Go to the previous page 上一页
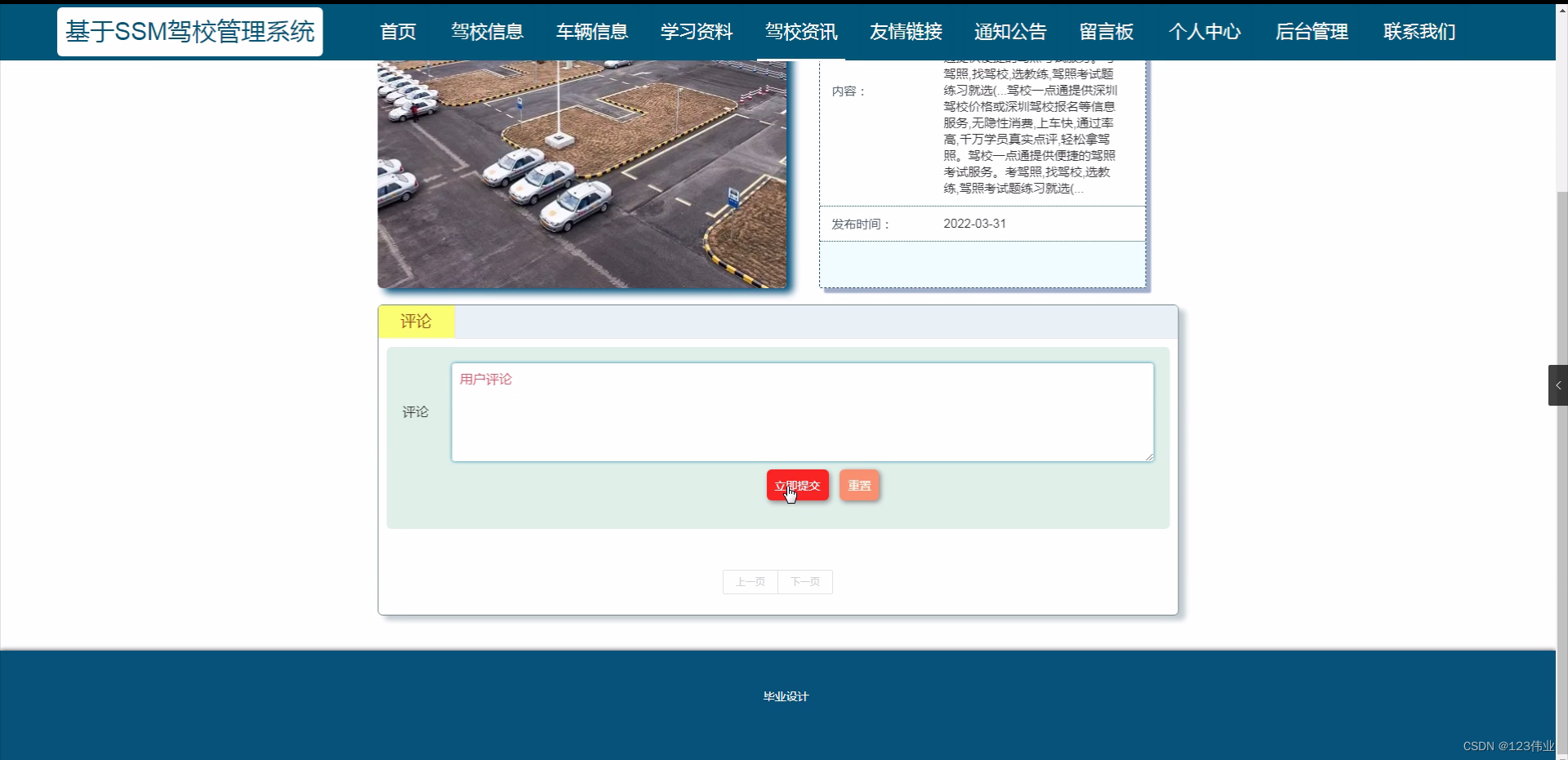 750,582
